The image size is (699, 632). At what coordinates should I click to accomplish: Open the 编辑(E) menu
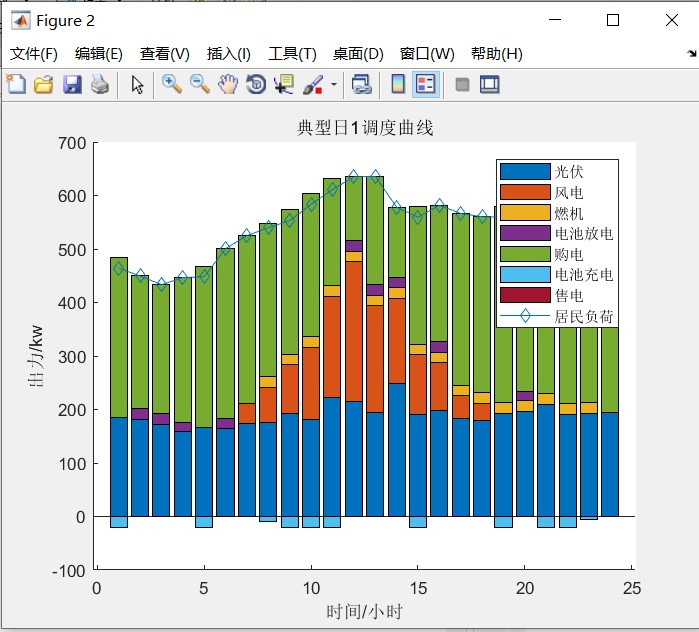[x=99, y=54]
